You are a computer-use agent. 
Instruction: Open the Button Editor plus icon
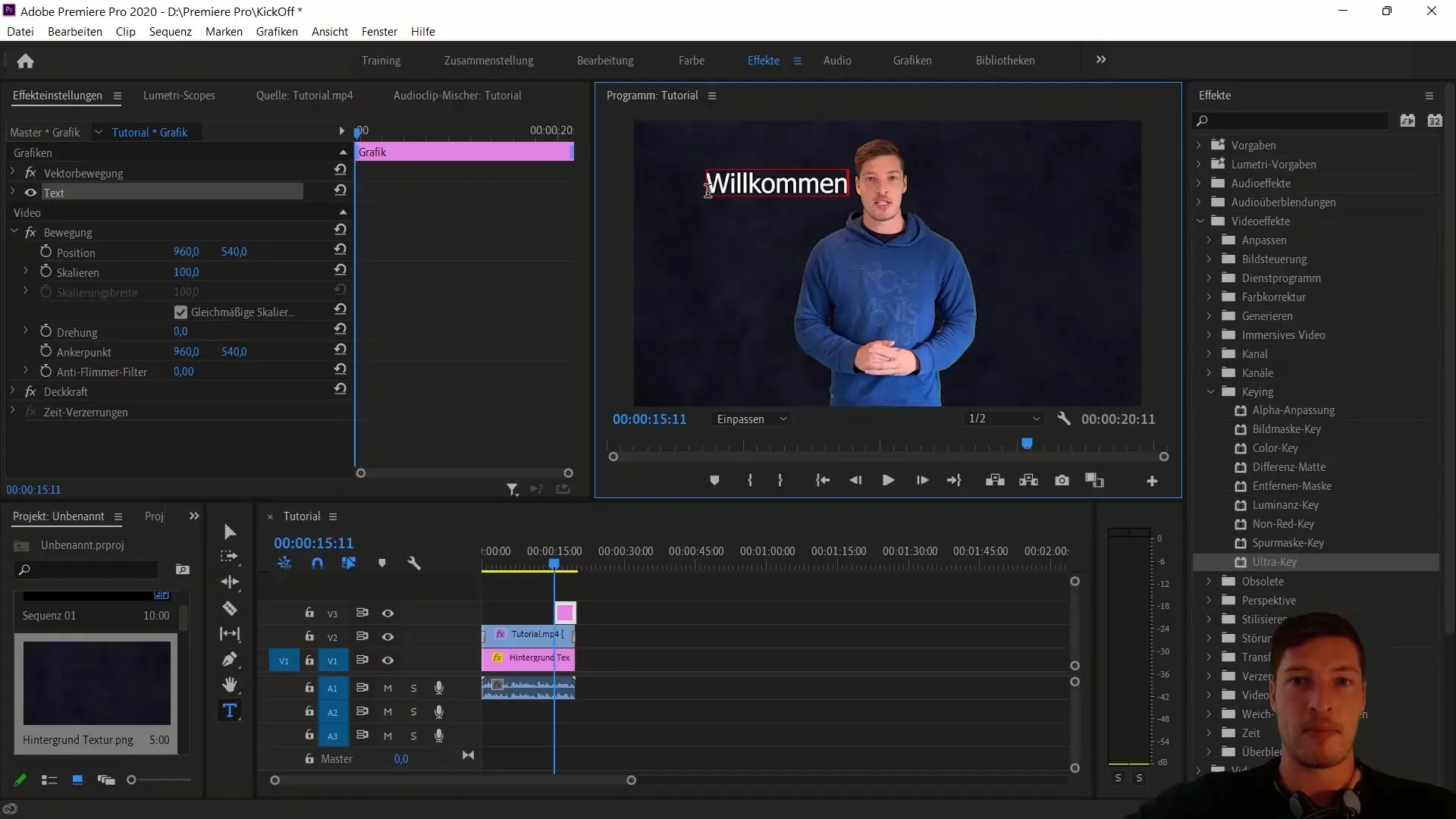1152,481
